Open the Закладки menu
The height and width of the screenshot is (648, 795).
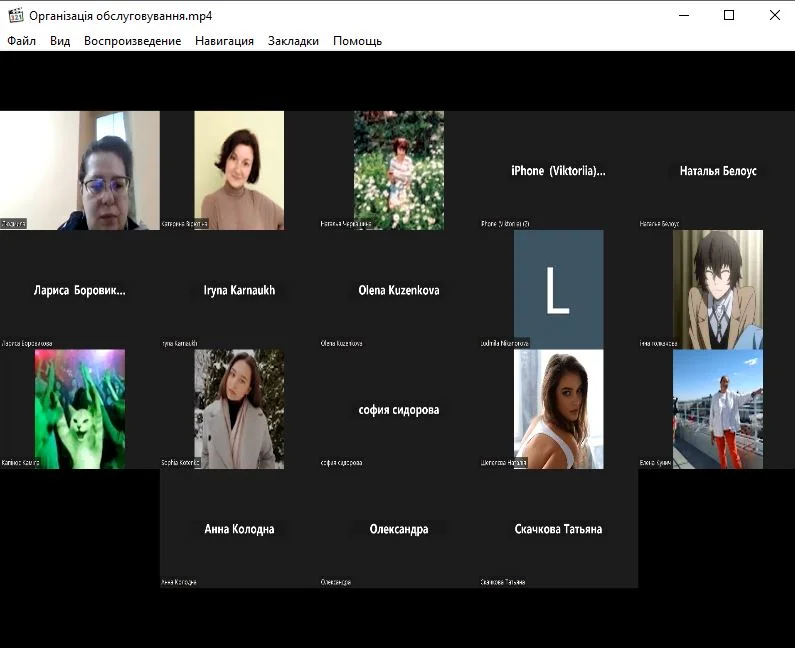(293, 41)
